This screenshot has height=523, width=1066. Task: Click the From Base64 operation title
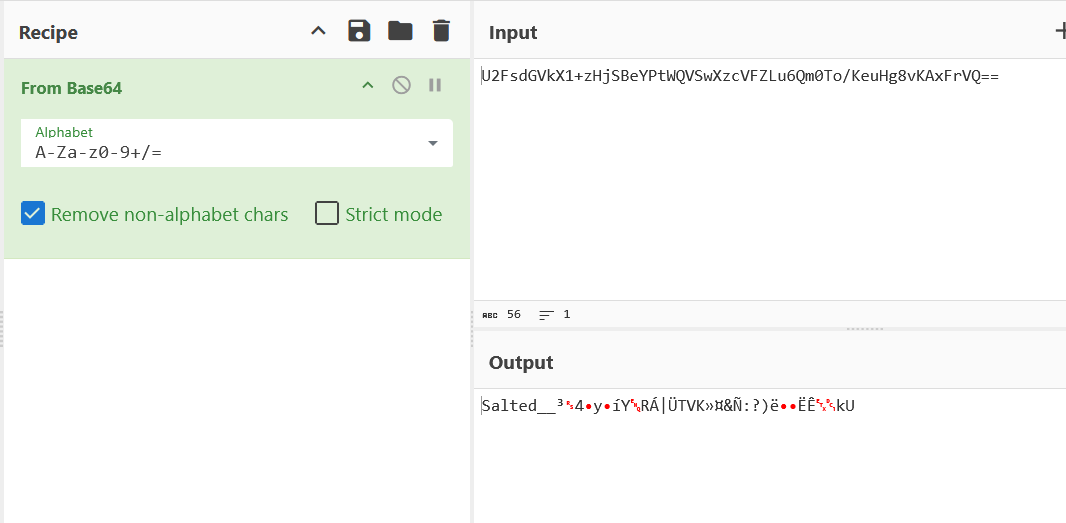[71, 88]
